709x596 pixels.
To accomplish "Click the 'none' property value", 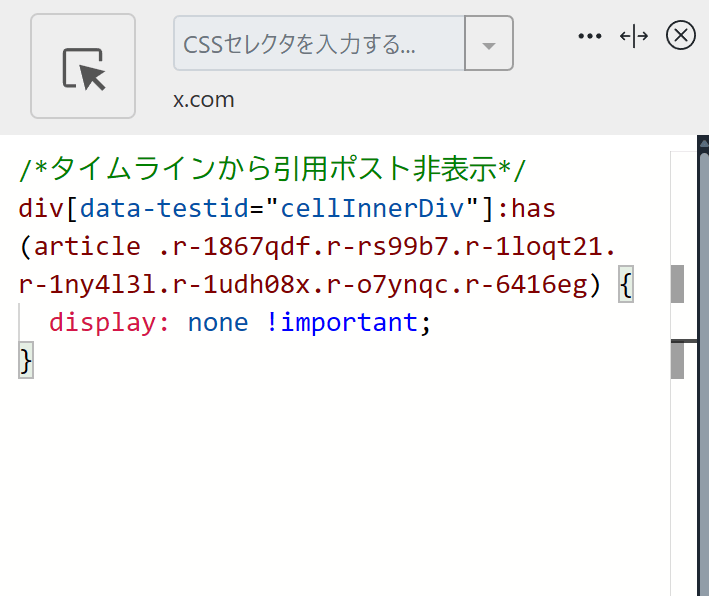I will (218, 323).
